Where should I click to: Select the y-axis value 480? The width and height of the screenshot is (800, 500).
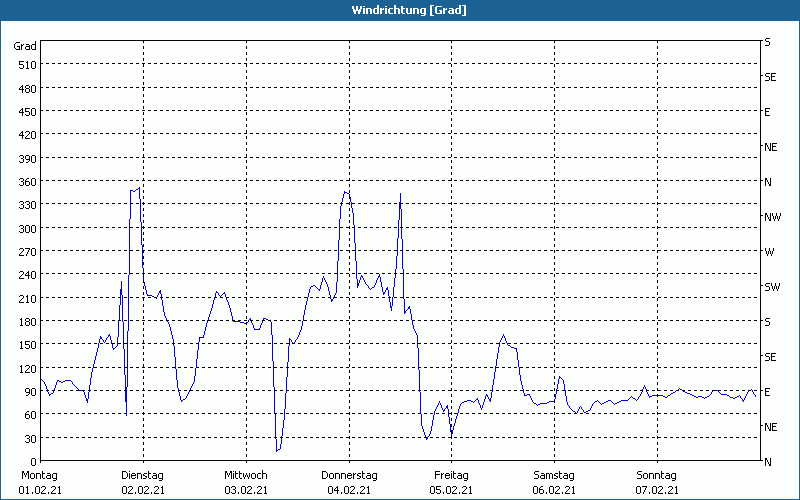(28, 89)
